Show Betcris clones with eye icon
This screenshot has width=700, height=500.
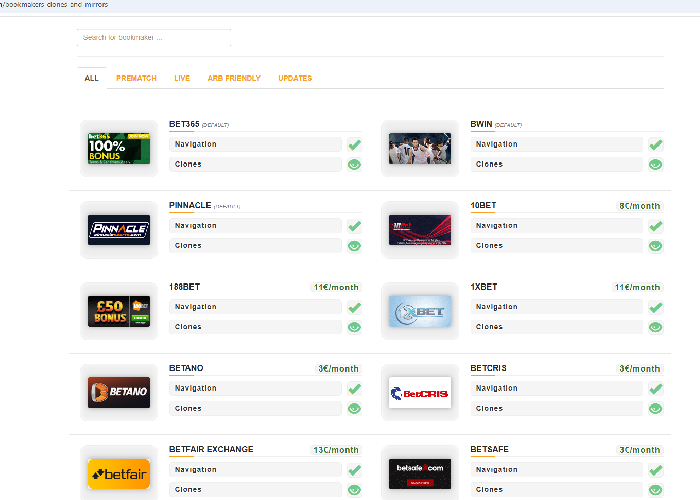(x=656, y=408)
